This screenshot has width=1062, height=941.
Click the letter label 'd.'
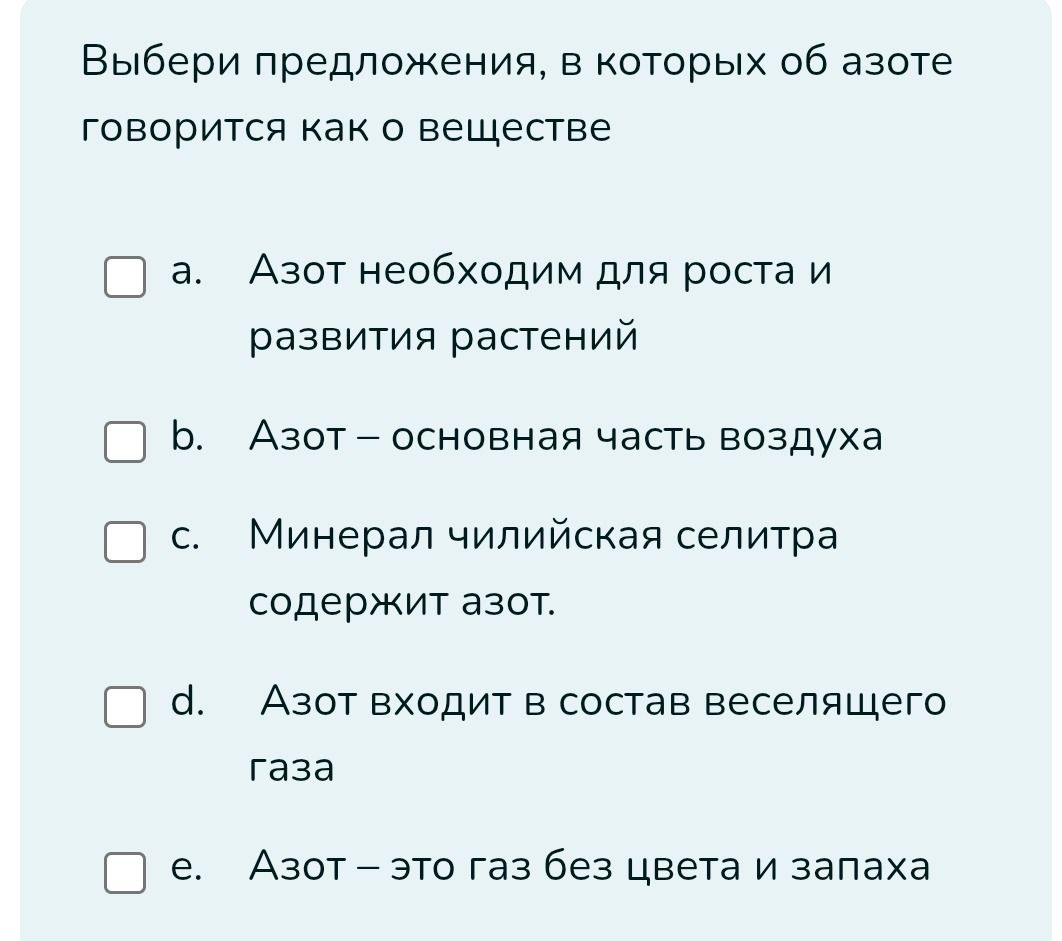tap(187, 700)
